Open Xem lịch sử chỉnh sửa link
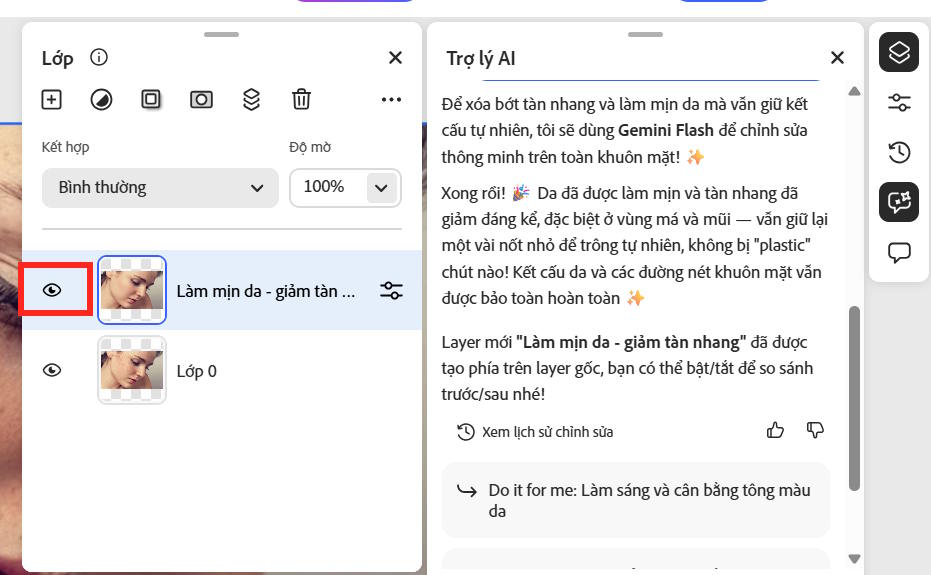The width and height of the screenshot is (931, 575). tap(535, 432)
